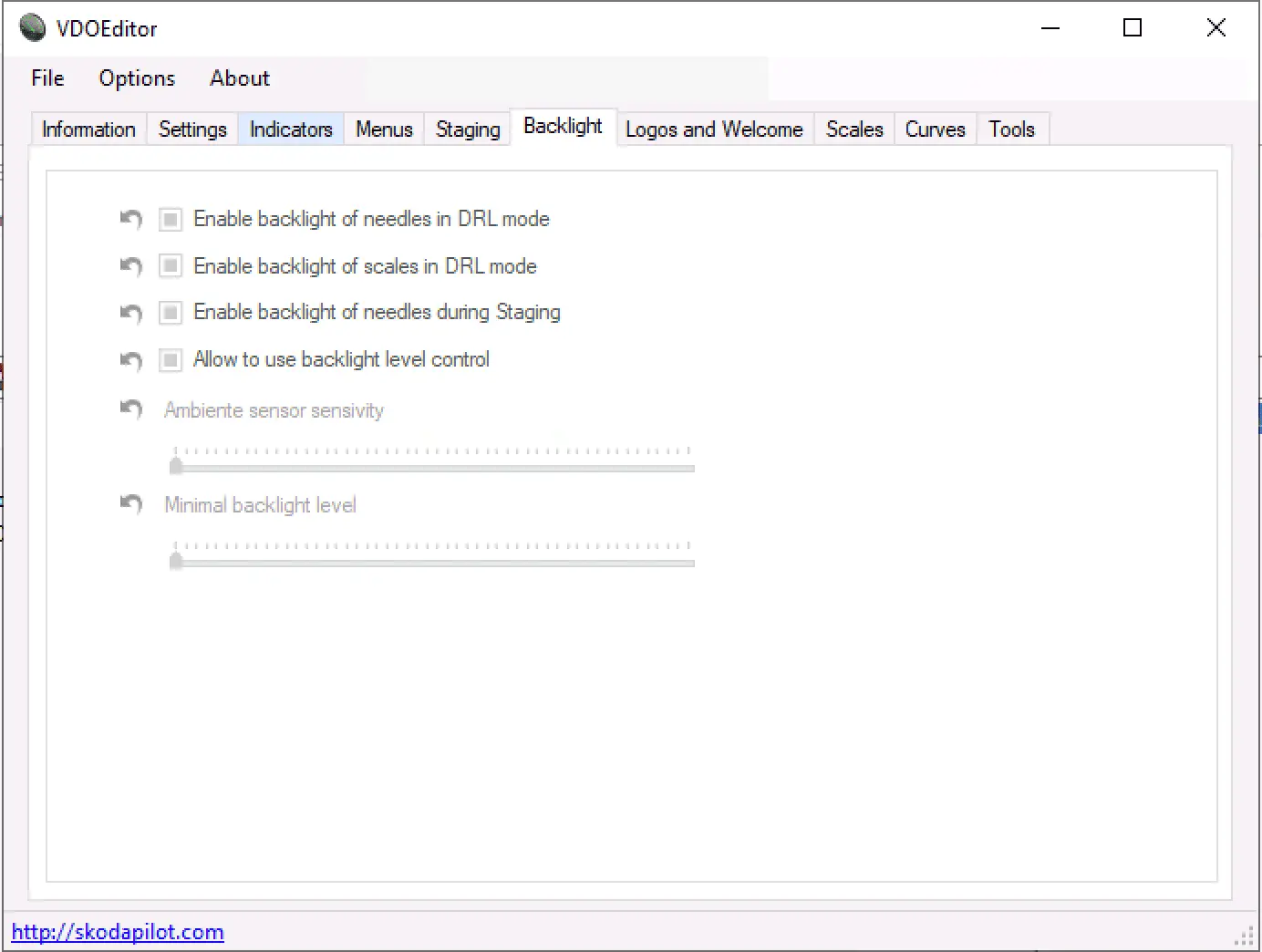
Task: Go to Logos and Welcome tab
Action: coord(714,129)
